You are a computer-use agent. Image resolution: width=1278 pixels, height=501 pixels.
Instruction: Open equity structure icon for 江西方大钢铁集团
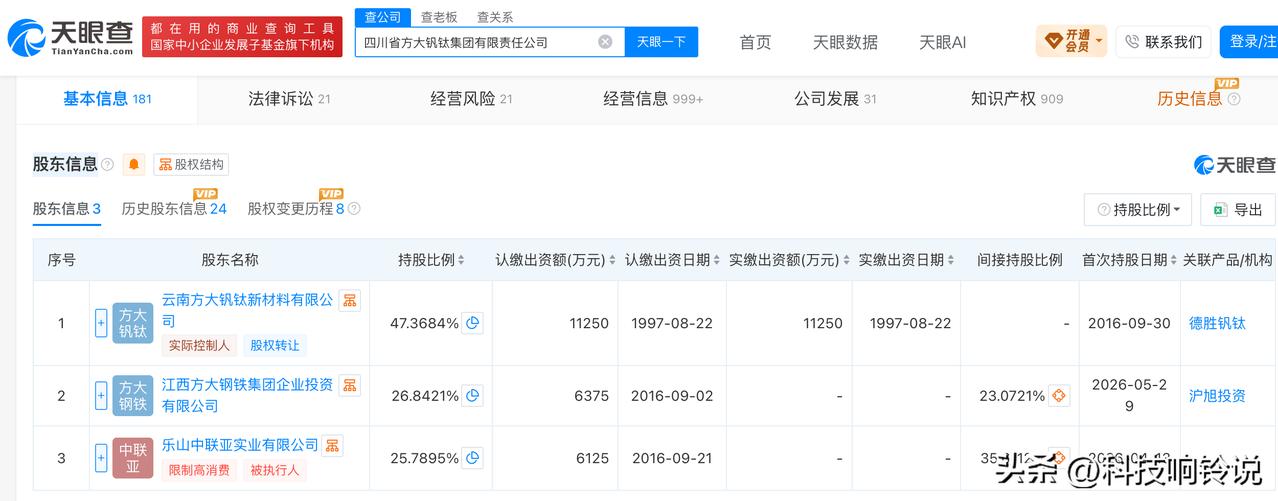pyautogui.click(x=349, y=385)
